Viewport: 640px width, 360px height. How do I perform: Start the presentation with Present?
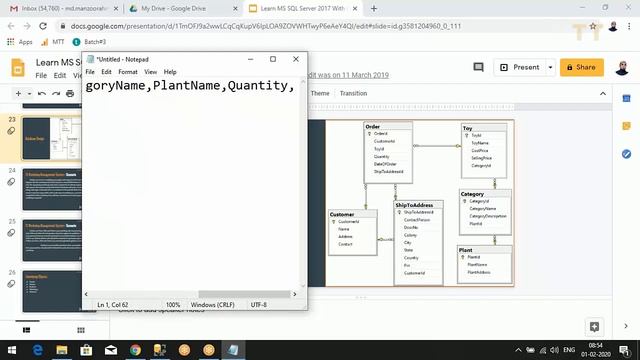click(520, 67)
